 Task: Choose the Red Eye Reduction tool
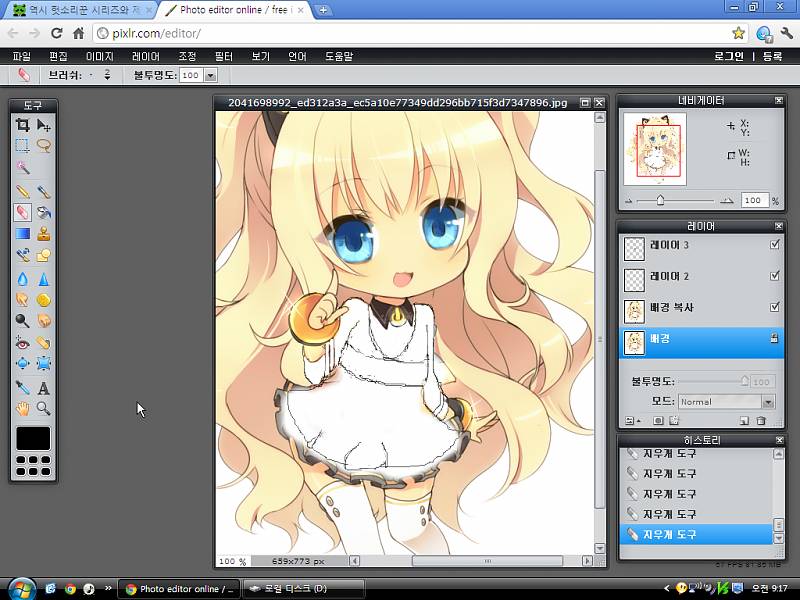[22, 342]
